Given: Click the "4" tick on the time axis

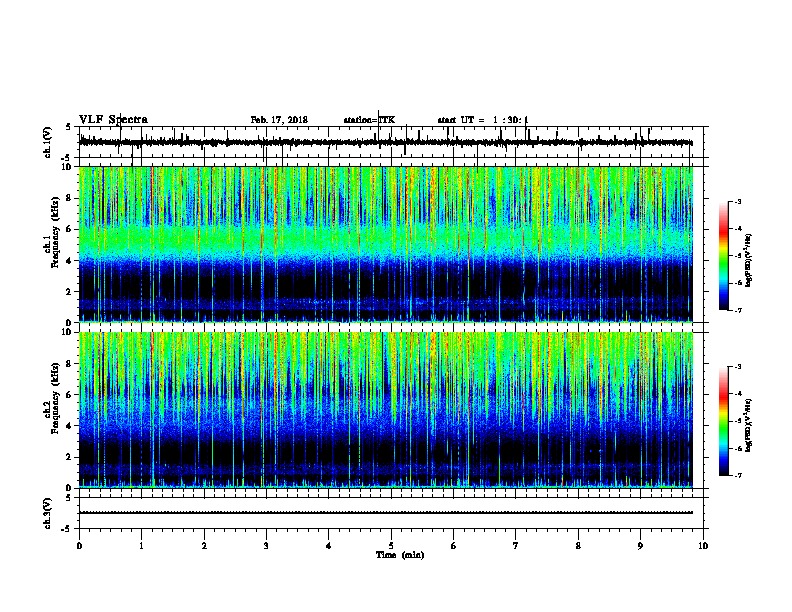Looking at the screenshot, I should (x=329, y=546).
